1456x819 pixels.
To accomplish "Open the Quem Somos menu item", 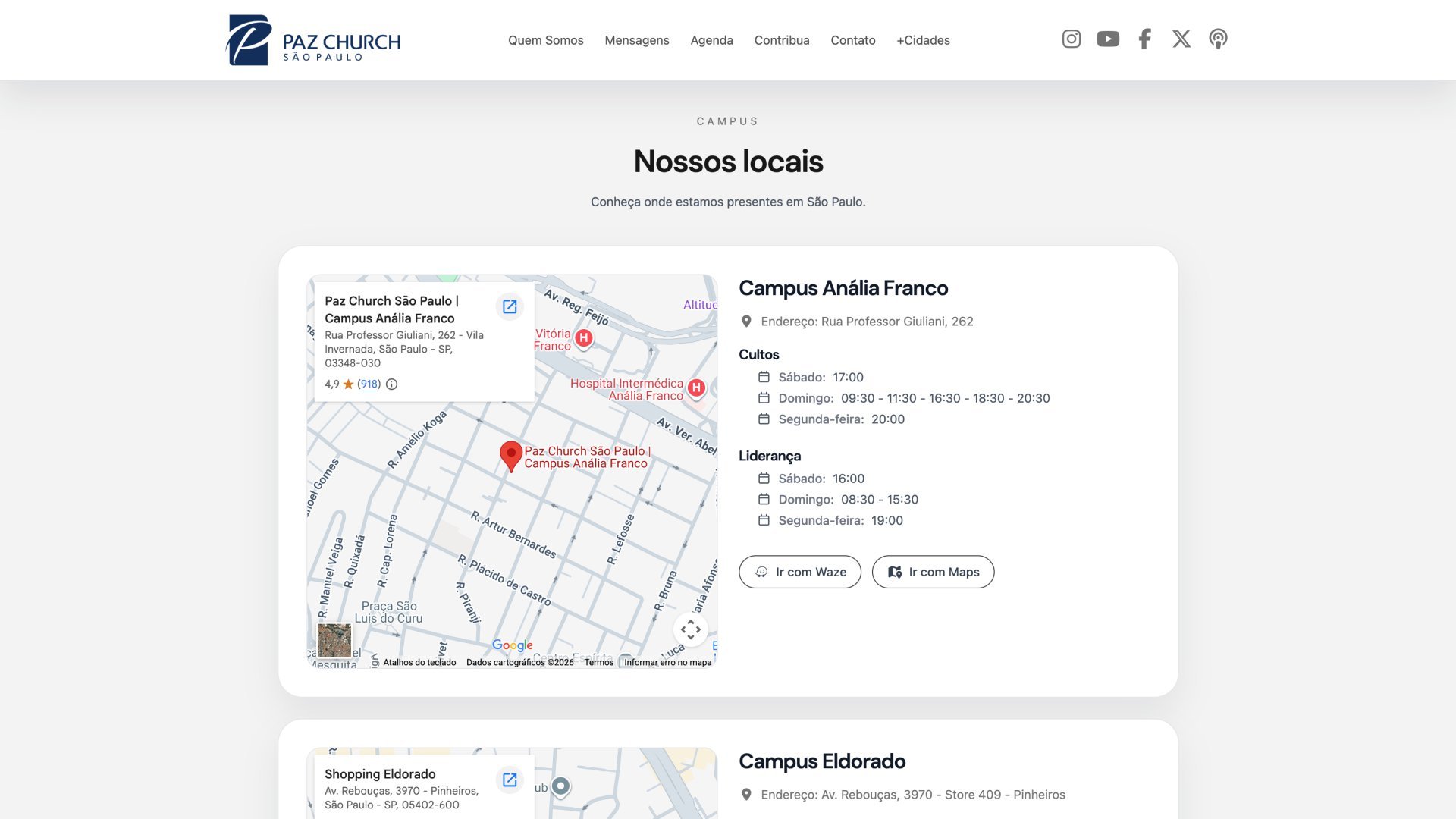I will click(545, 40).
